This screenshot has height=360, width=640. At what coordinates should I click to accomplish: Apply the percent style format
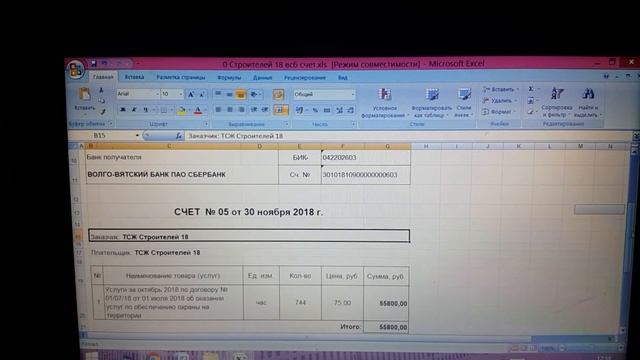[315, 110]
